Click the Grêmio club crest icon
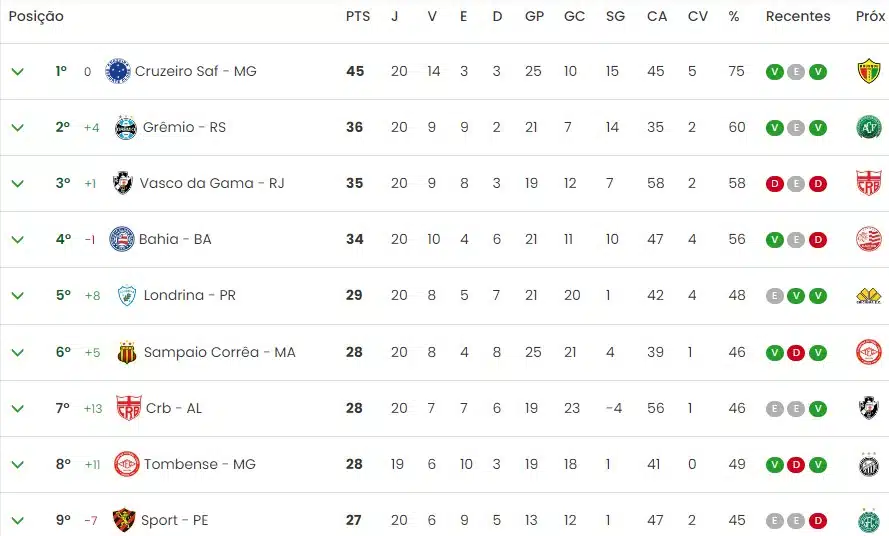The image size is (889, 536). tap(126, 127)
